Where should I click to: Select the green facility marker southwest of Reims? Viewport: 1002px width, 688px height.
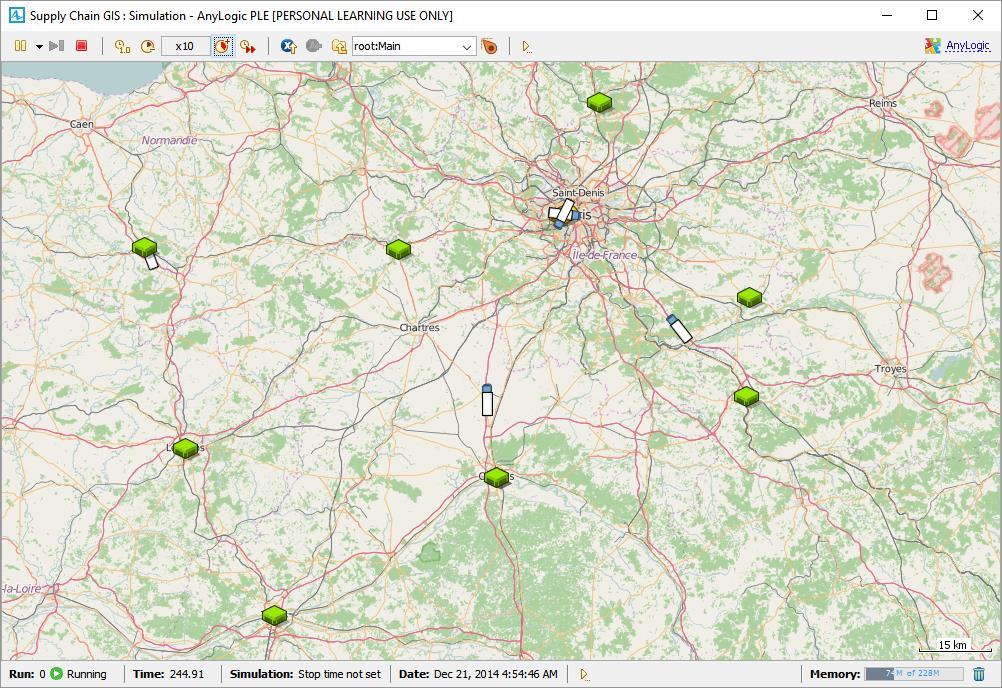[749, 297]
